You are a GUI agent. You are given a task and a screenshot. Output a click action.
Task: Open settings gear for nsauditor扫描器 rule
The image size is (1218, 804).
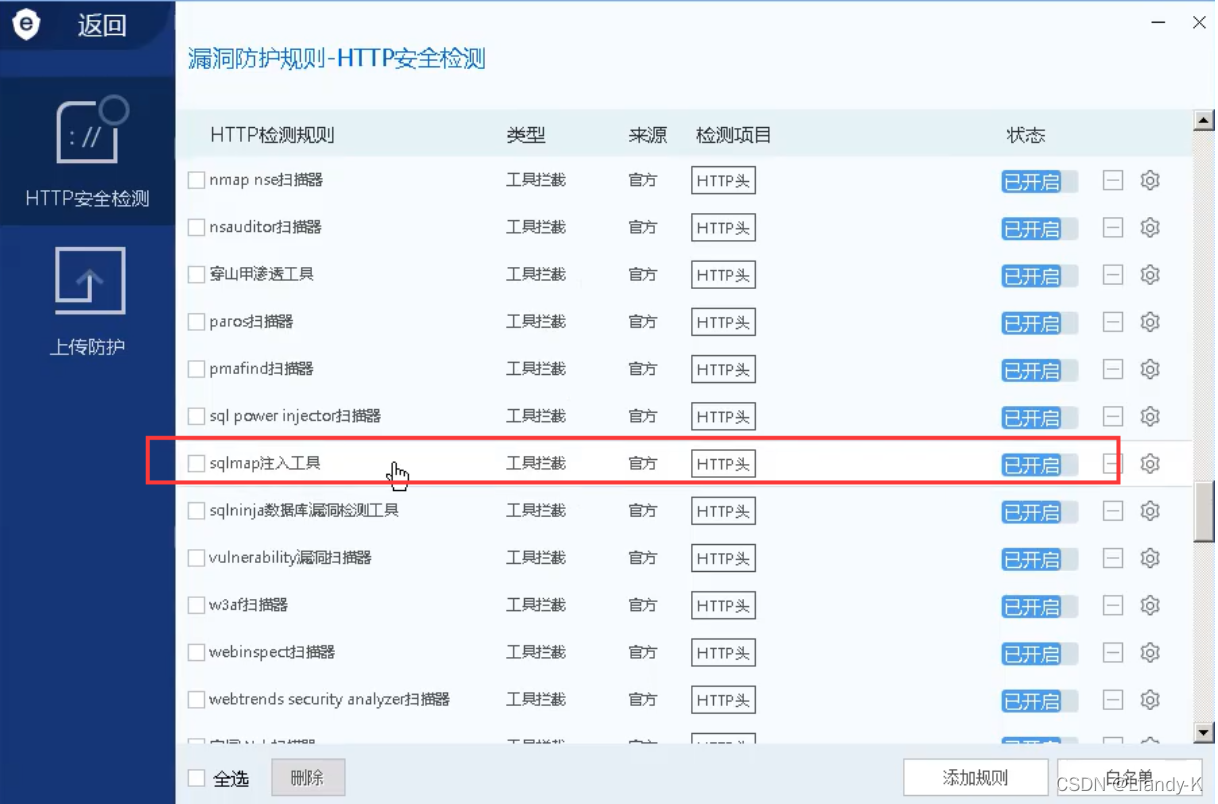click(1150, 228)
